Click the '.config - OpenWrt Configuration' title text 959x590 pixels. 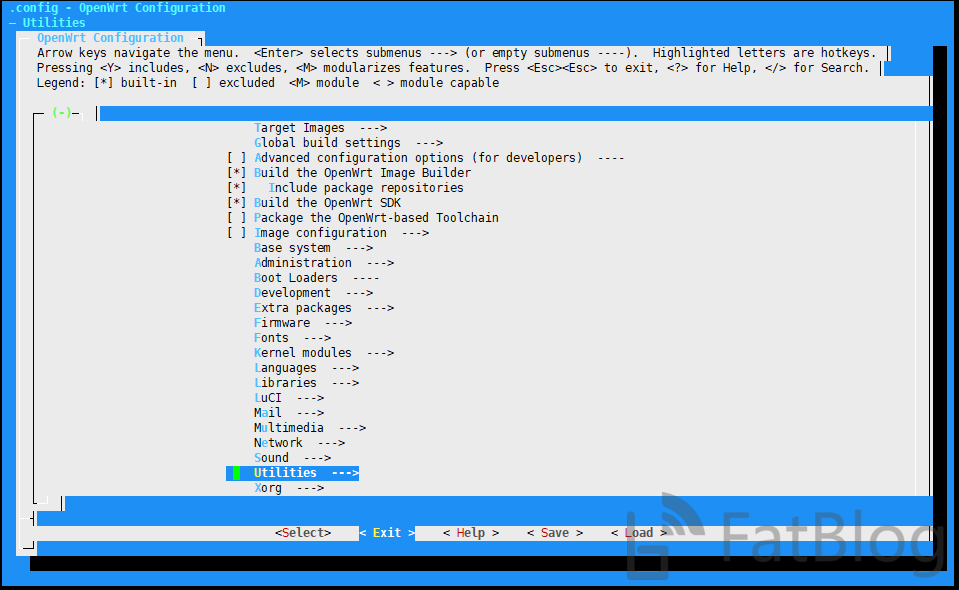117,8
